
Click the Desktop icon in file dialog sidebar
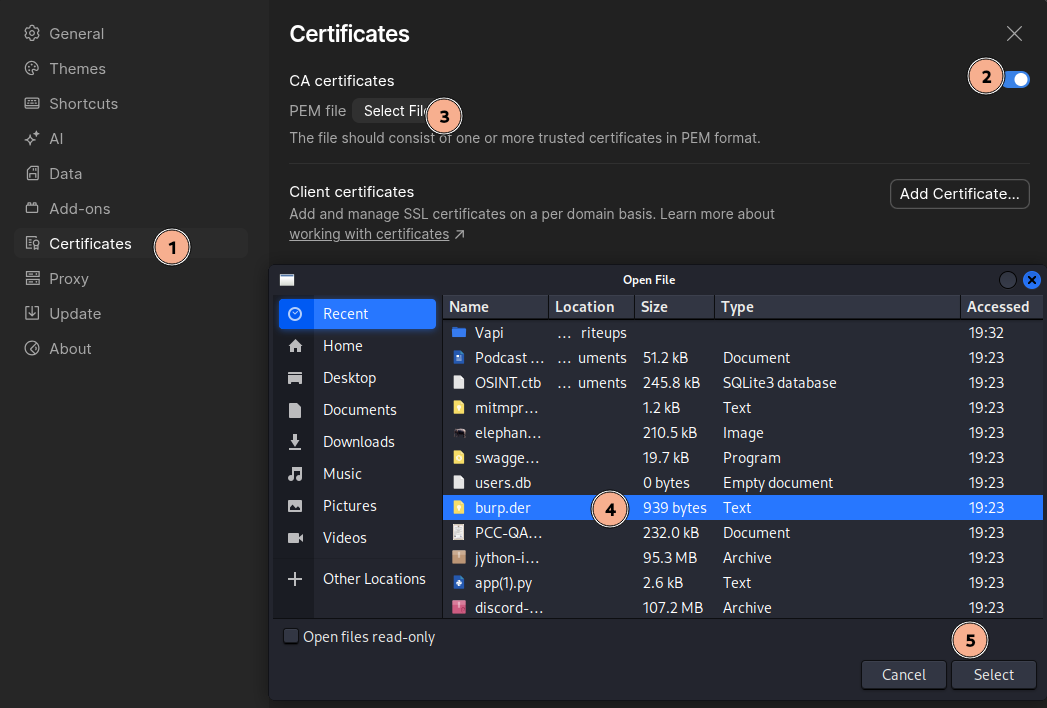295,378
